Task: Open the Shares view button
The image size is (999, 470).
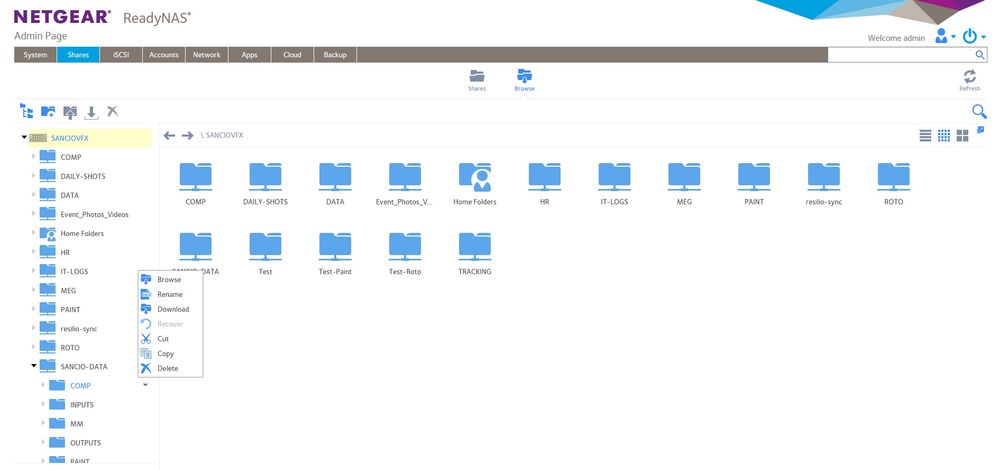Action: tap(477, 79)
